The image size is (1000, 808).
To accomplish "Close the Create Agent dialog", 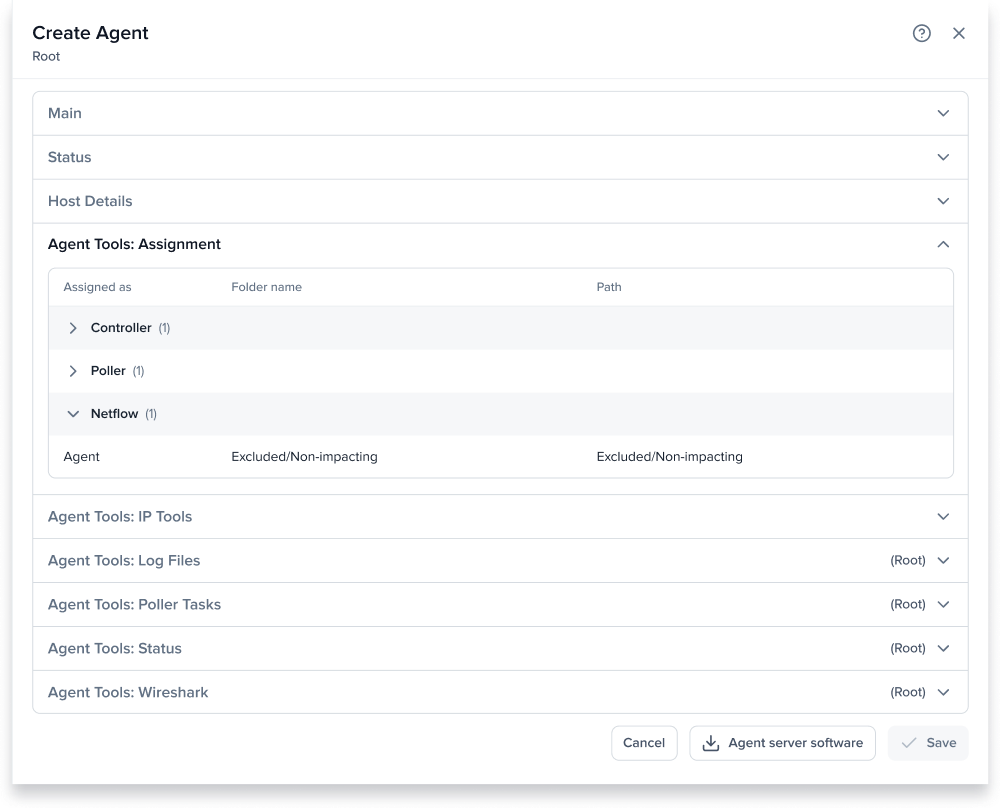I will click(959, 33).
